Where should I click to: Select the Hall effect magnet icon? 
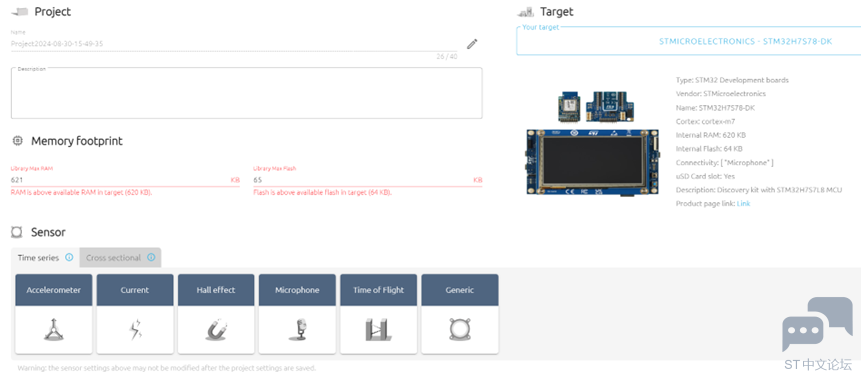[x=216, y=329]
